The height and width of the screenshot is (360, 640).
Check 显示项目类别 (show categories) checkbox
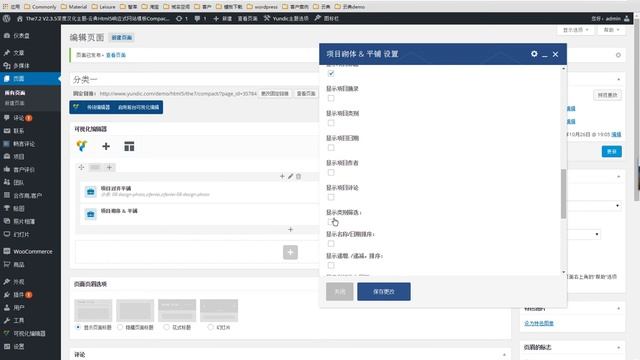pos(331,123)
